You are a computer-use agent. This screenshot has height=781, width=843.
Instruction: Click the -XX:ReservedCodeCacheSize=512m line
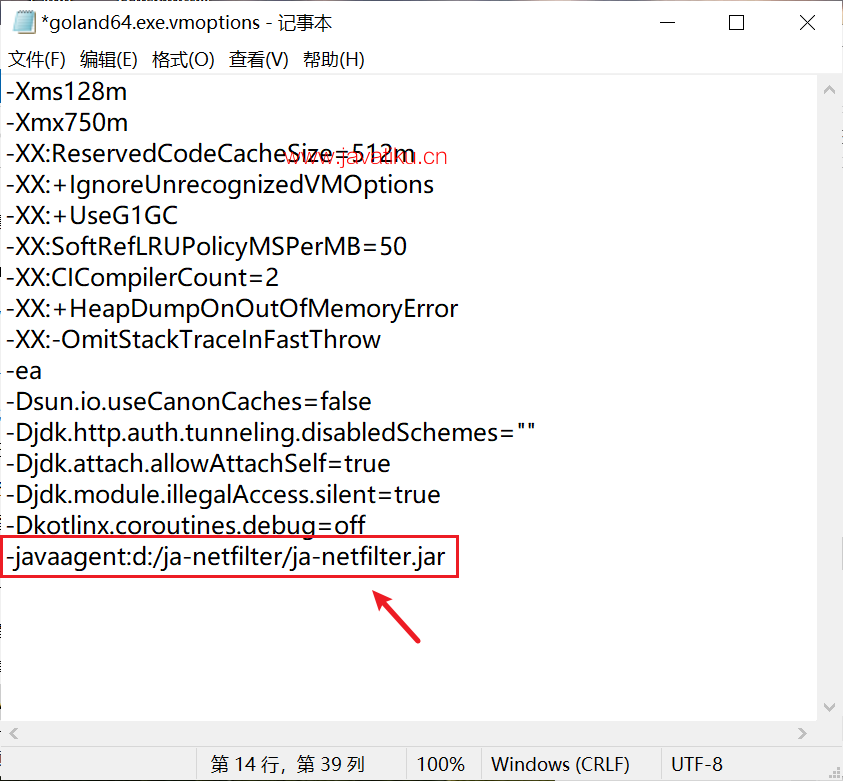point(211,154)
